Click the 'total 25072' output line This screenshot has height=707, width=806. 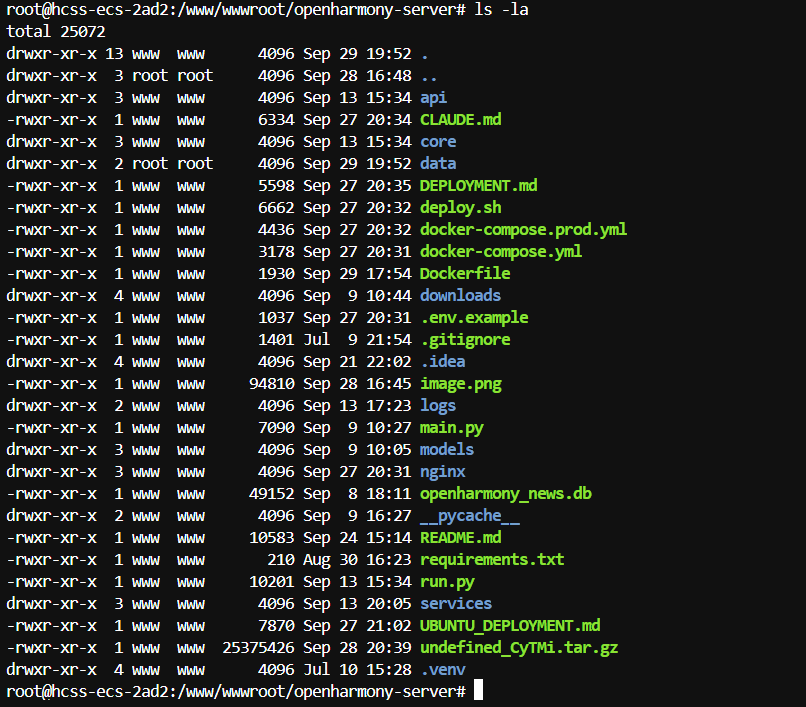coord(55,31)
